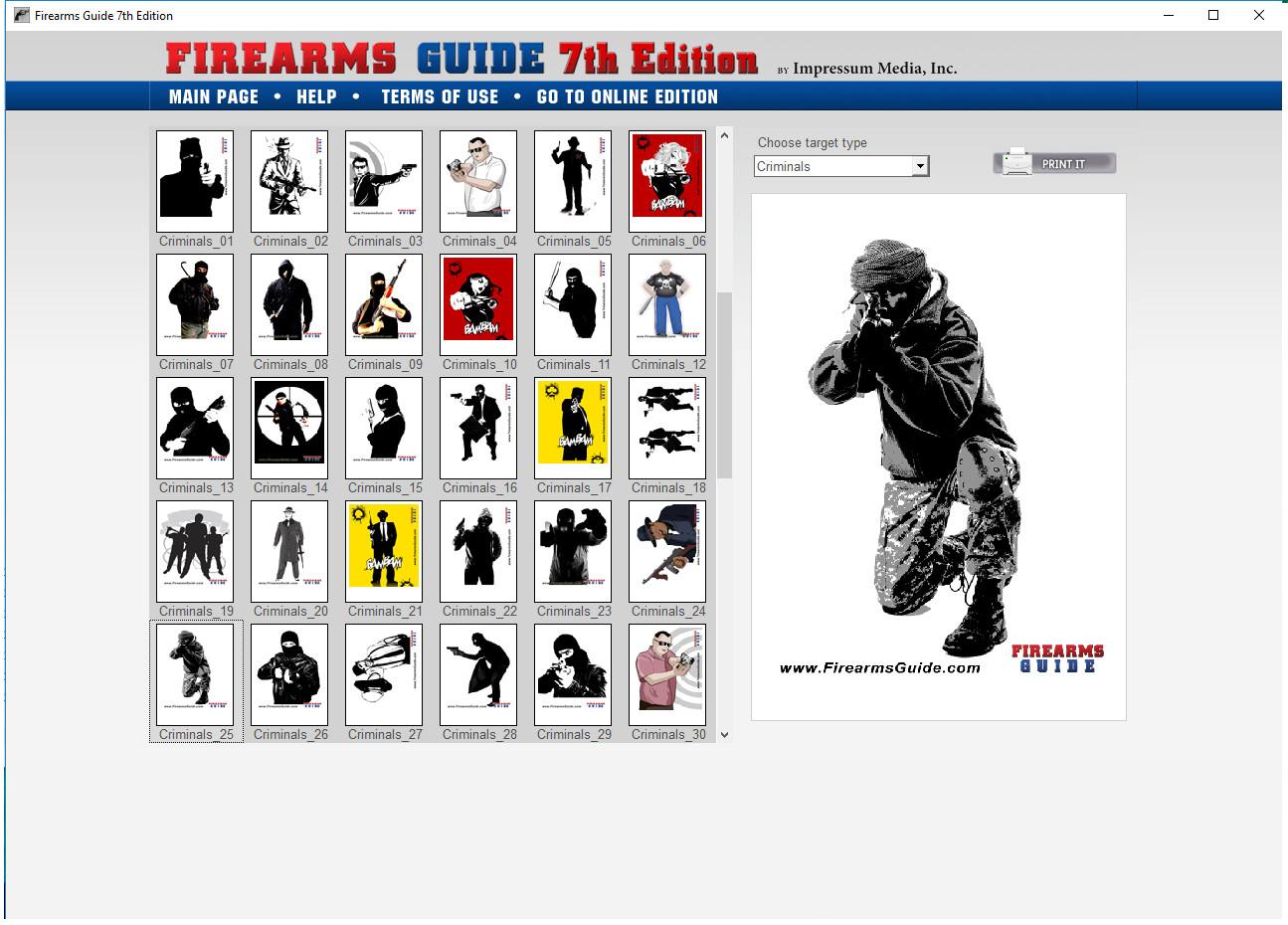Go to Online Edition link
Viewport: 1288px width, 925px height.
tap(627, 96)
